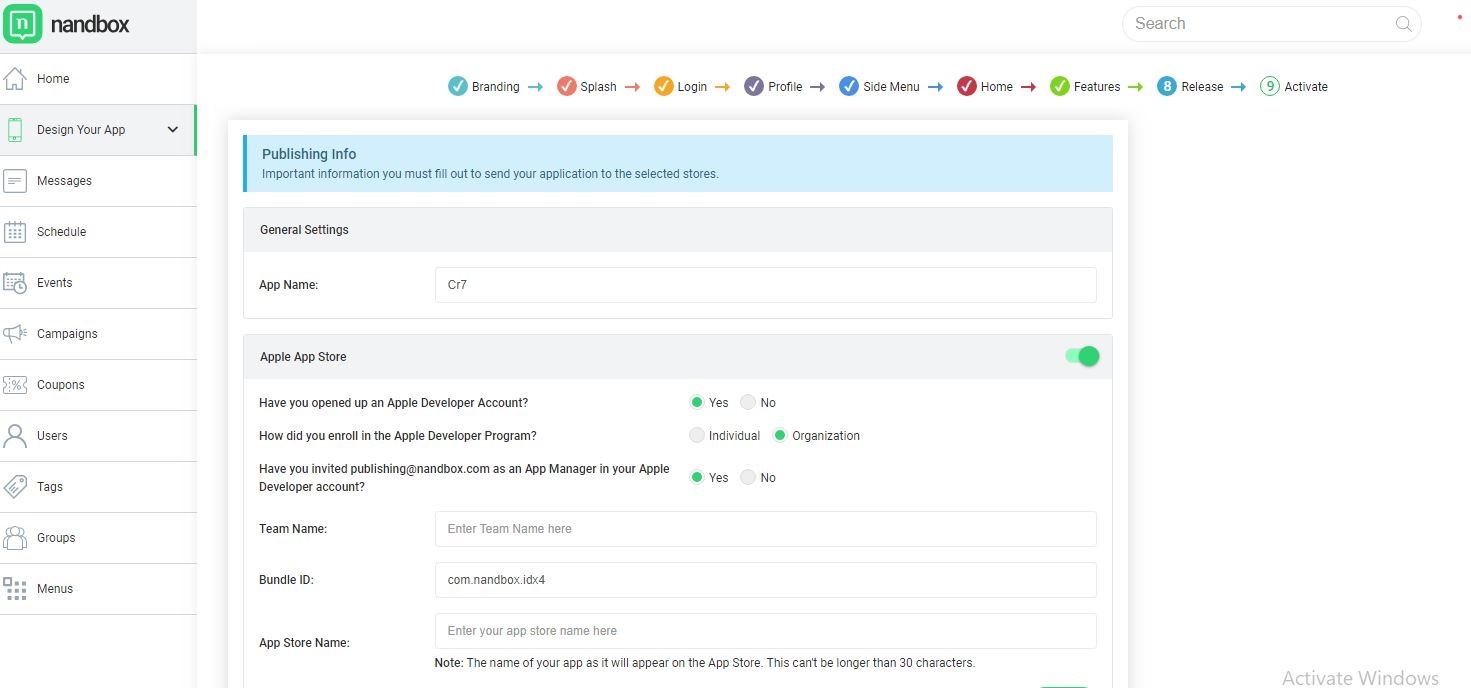Go to the Branding step
The image size is (1471, 688).
484,87
